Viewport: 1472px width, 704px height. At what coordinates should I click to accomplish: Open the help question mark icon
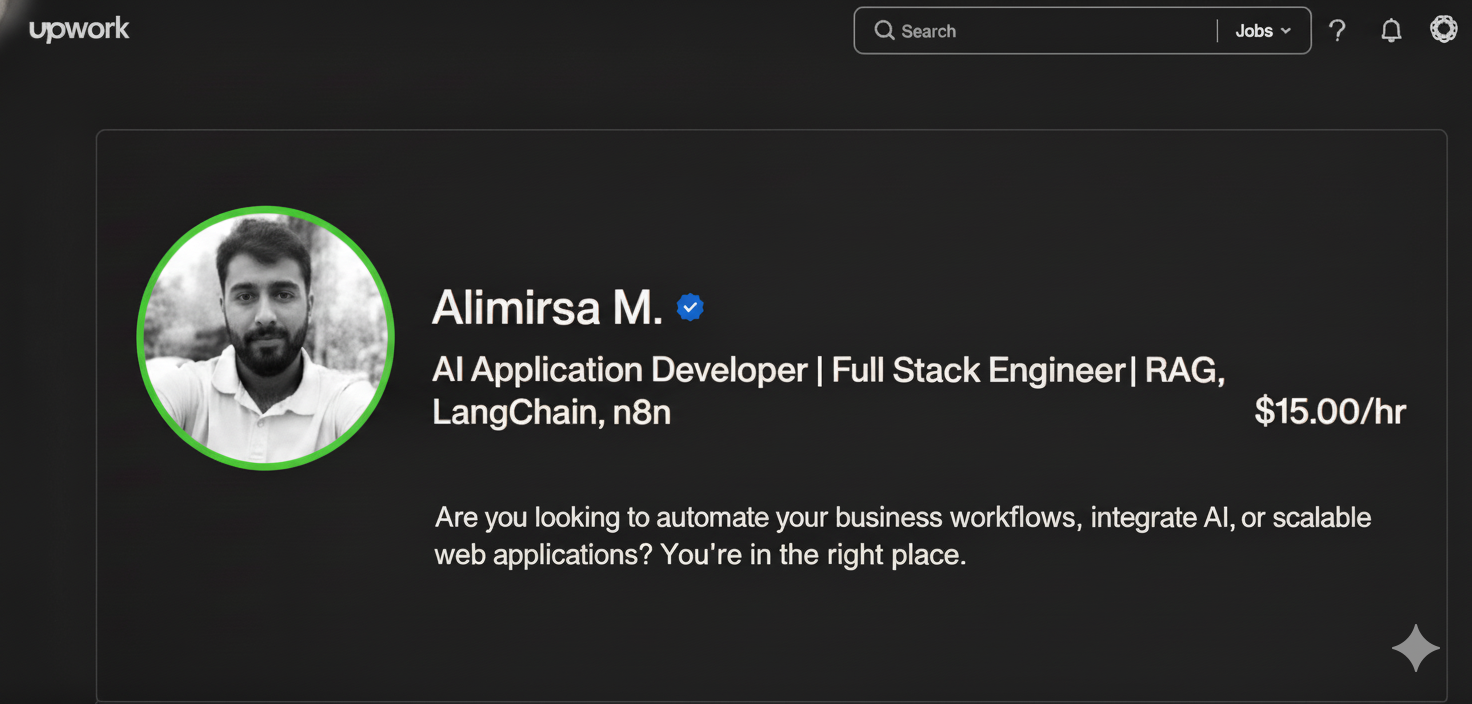pos(1337,31)
